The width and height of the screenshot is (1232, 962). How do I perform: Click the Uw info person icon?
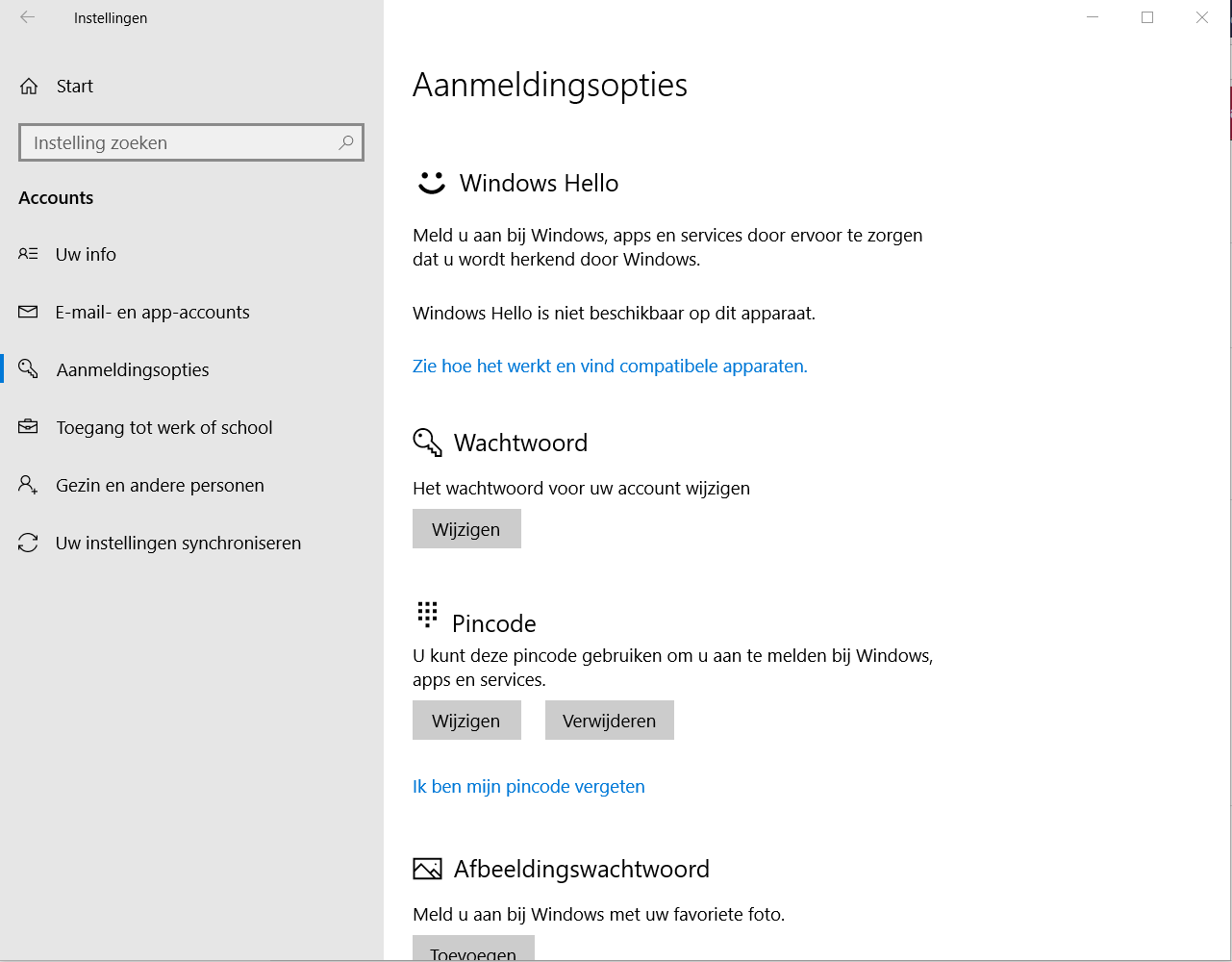click(x=28, y=254)
